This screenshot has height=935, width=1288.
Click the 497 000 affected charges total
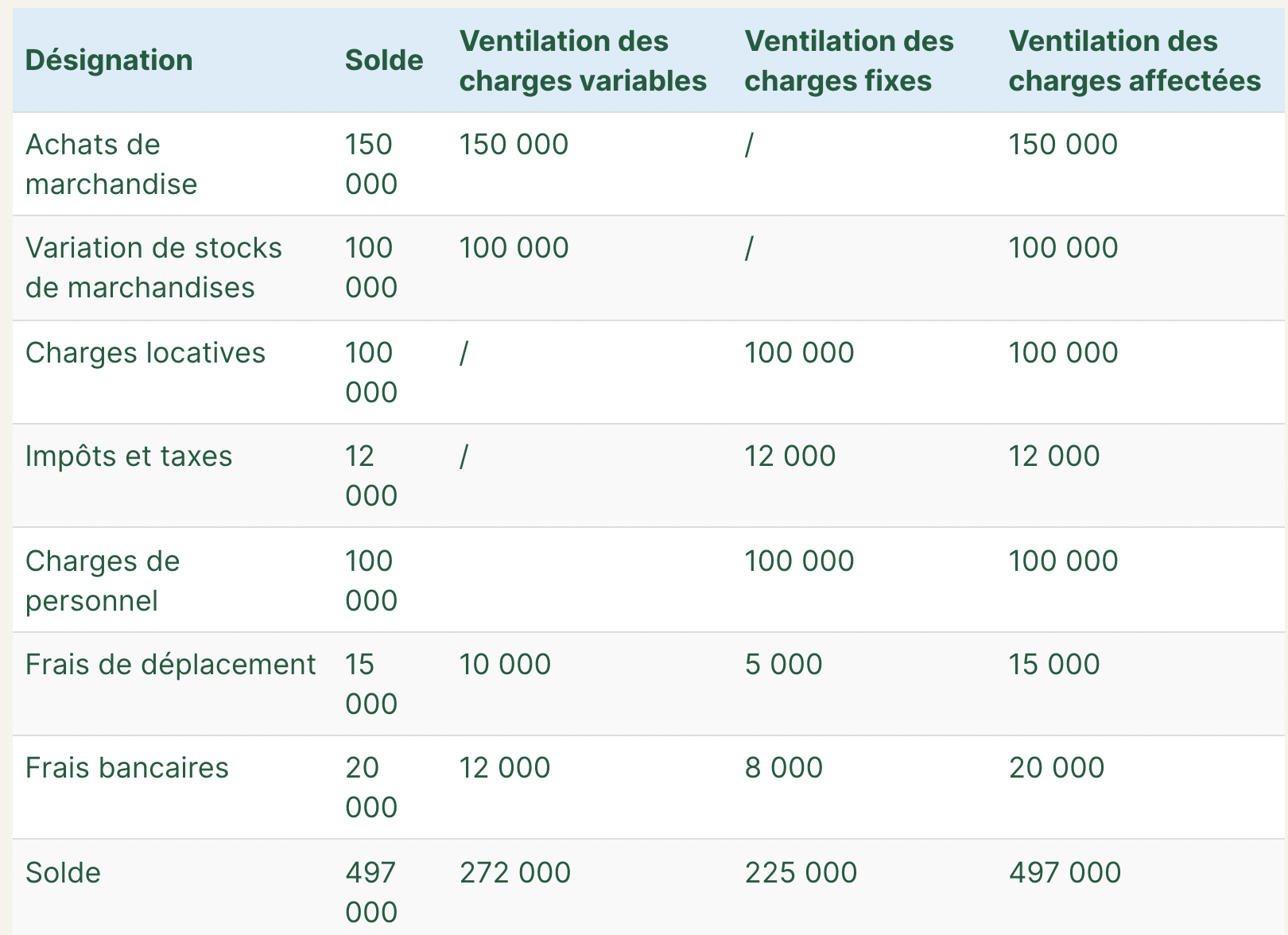(x=1065, y=873)
